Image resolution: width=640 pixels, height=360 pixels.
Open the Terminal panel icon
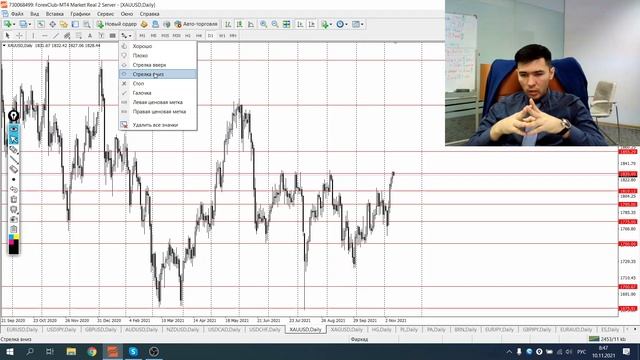pyautogui.click(x=75, y=24)
